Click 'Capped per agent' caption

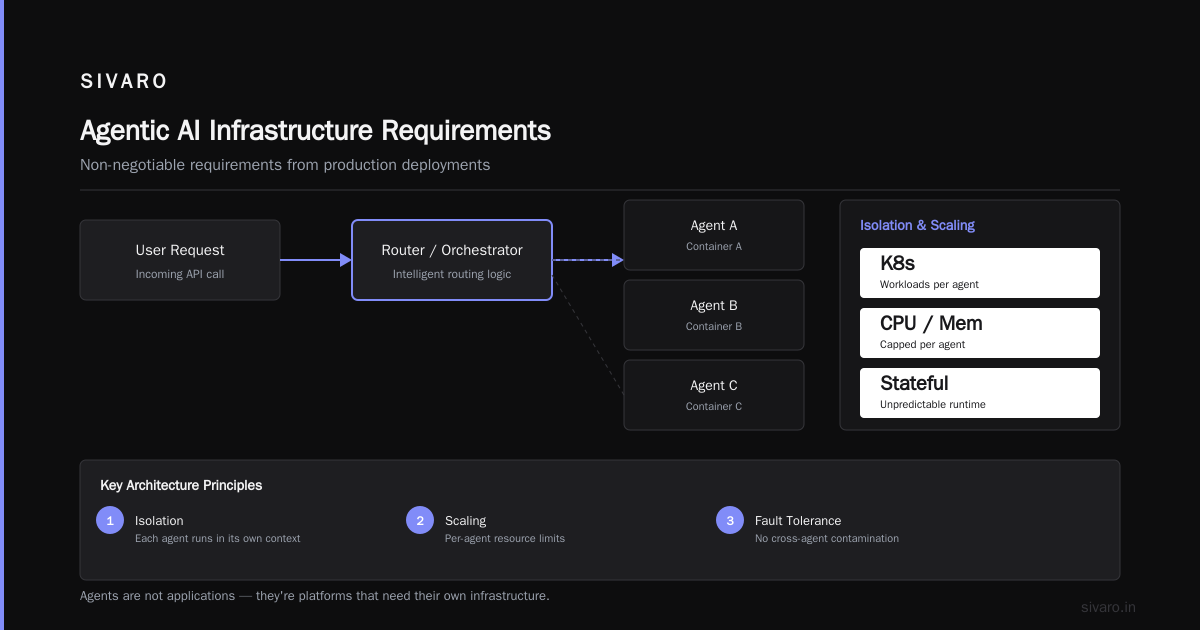[922, 345]
